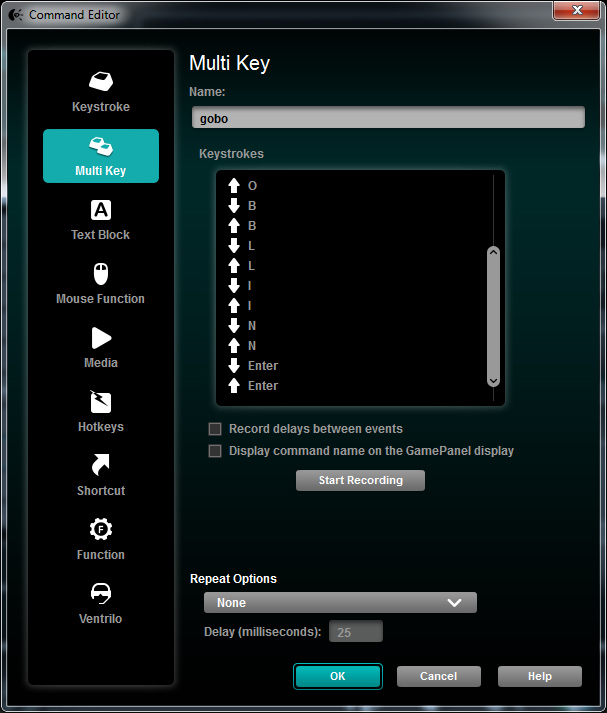Enable Record delays between events checkbox
This screenshot has height=713, width=607.
pyautogui.click(x=215, y=429)
